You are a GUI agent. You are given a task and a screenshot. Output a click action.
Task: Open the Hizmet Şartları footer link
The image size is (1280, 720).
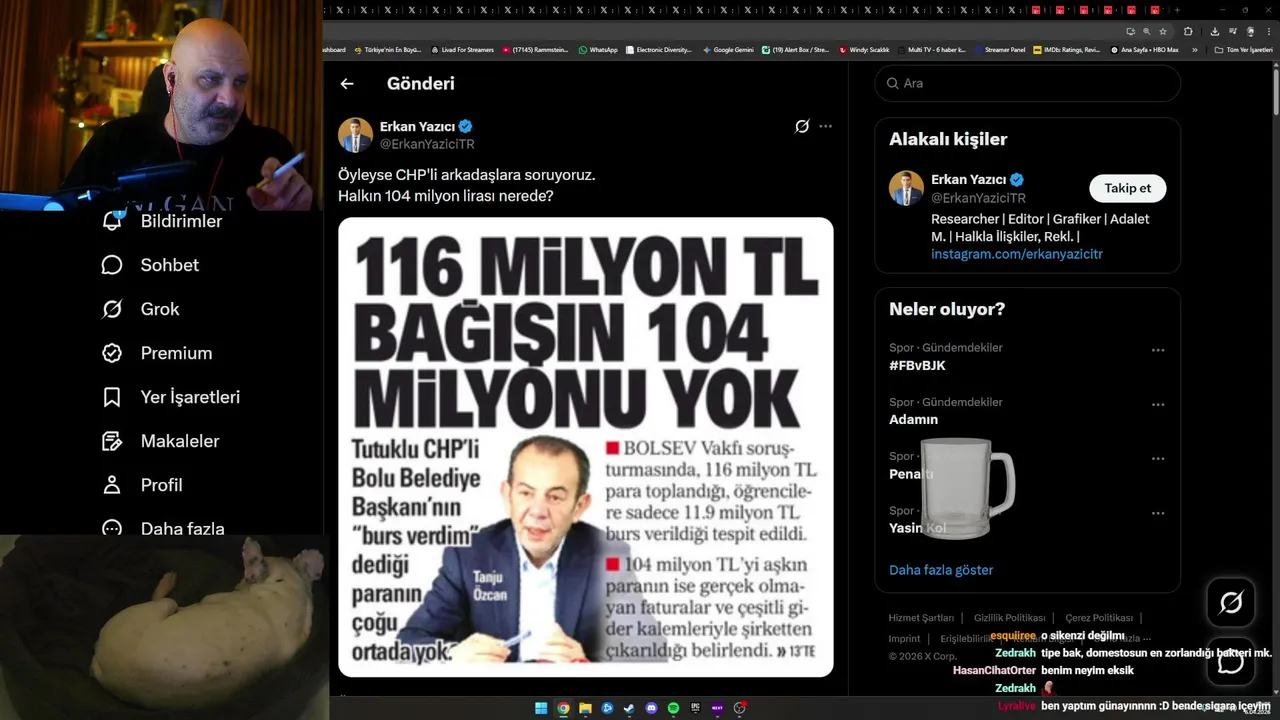[921, 618]
